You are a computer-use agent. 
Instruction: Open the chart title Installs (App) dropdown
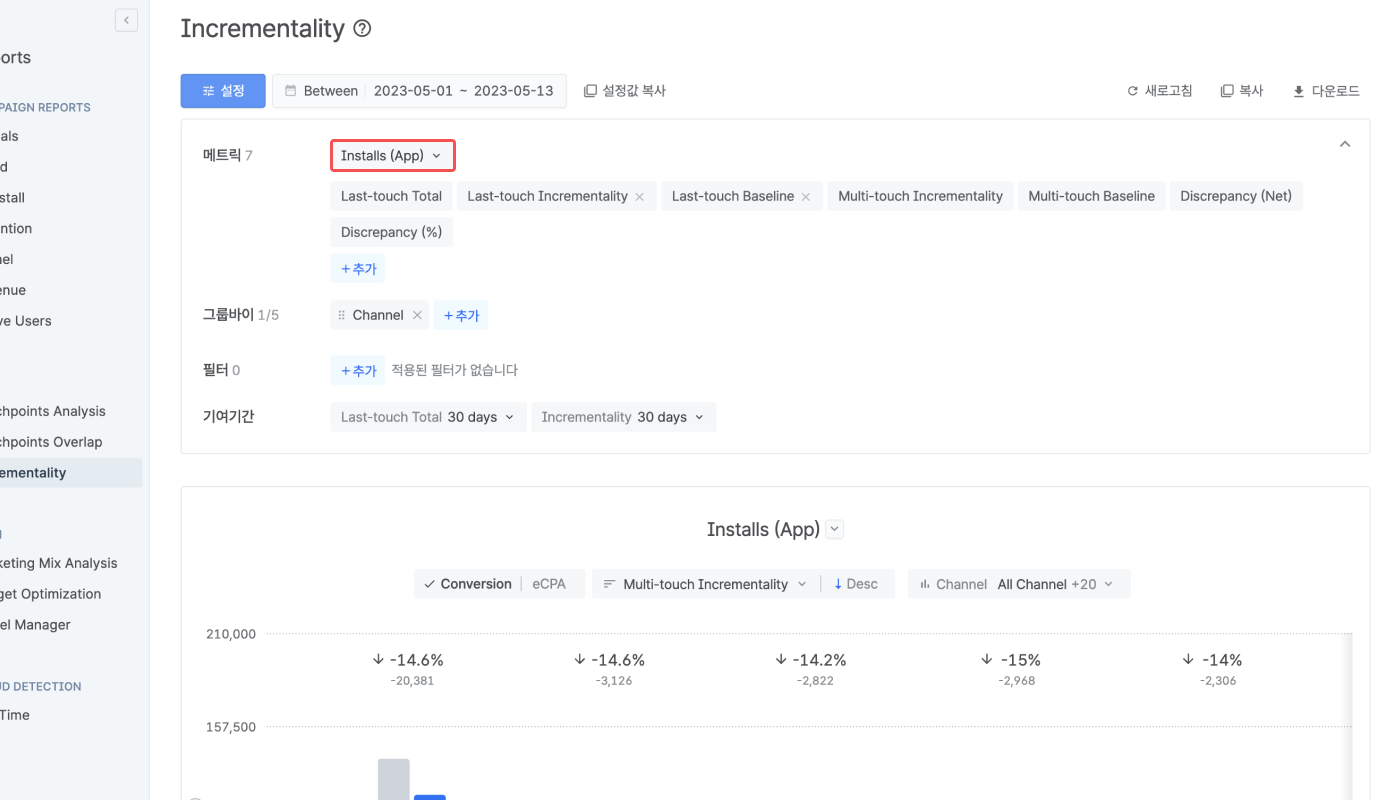pyautogui.click(x=836, y=530)
